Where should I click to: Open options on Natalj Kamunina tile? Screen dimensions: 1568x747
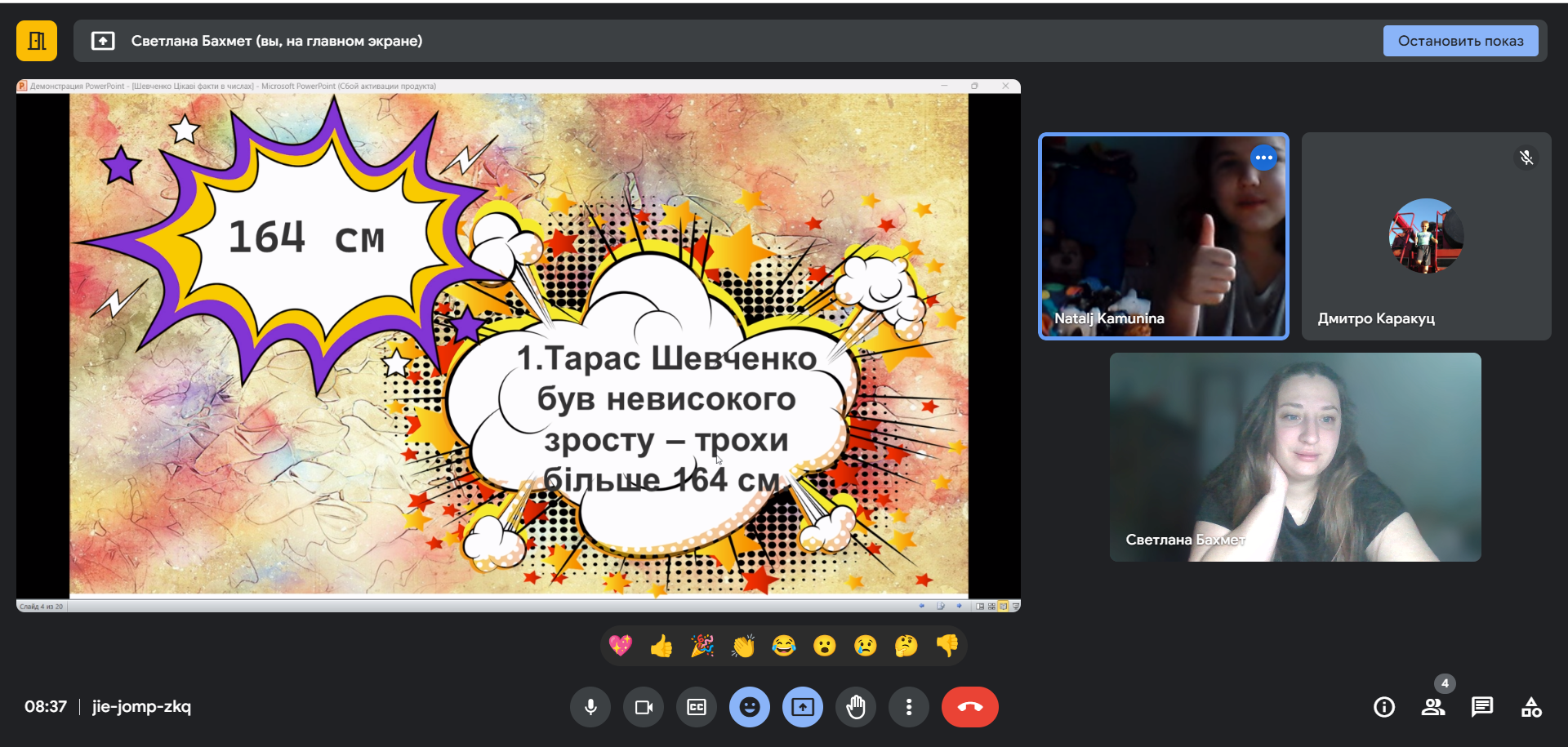click(1263, 158)
